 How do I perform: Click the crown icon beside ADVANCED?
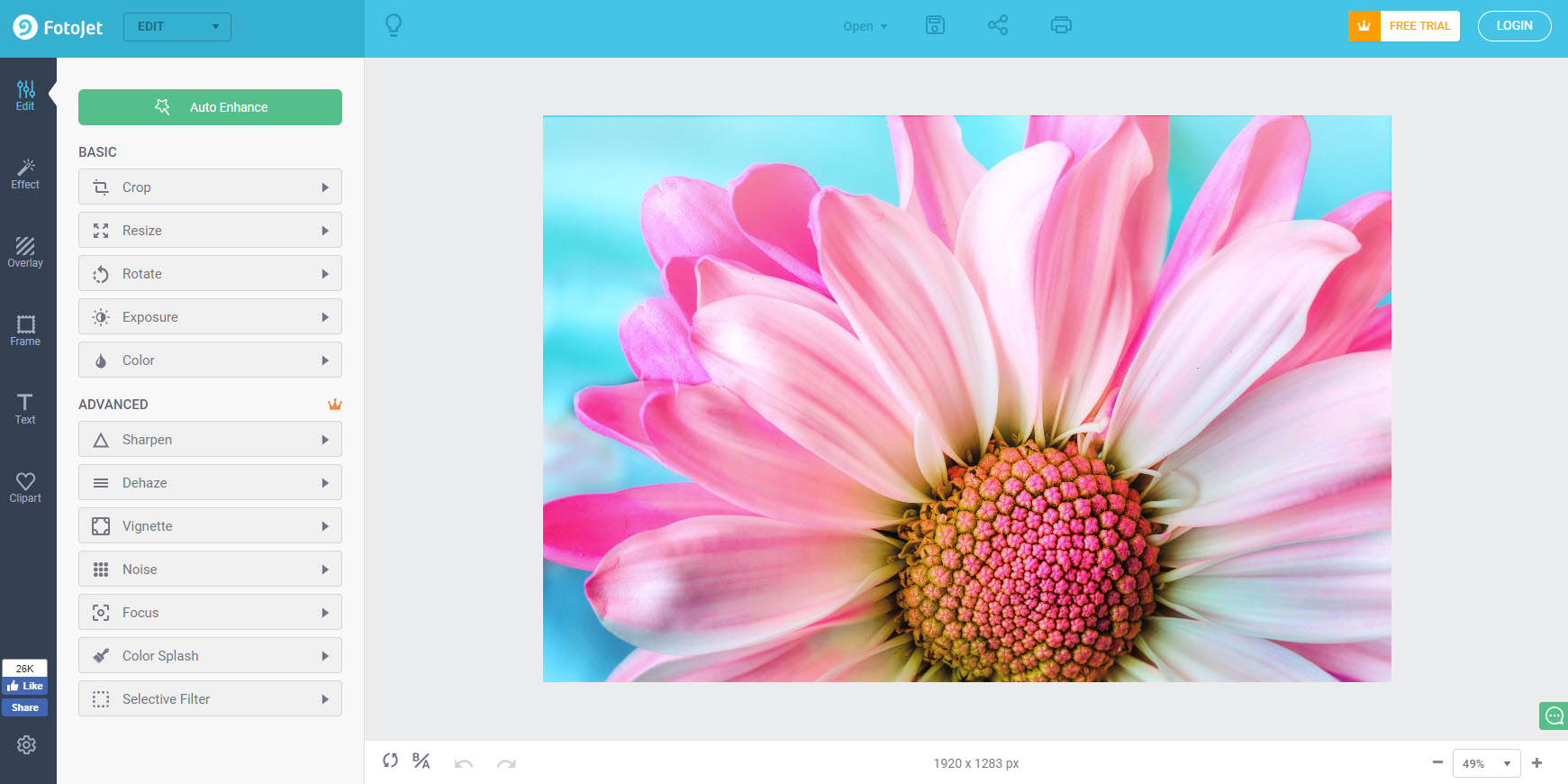pos(335,405)
